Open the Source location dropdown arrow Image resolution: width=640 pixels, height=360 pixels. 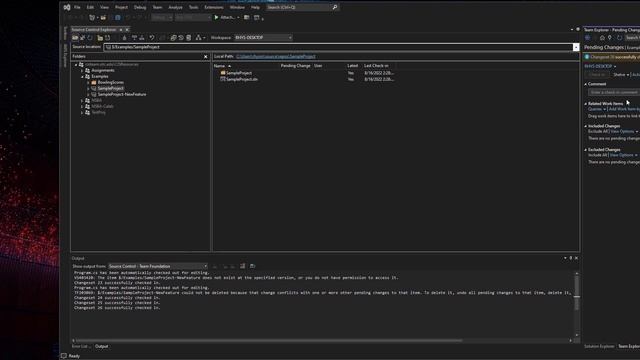tap(576, 47)
